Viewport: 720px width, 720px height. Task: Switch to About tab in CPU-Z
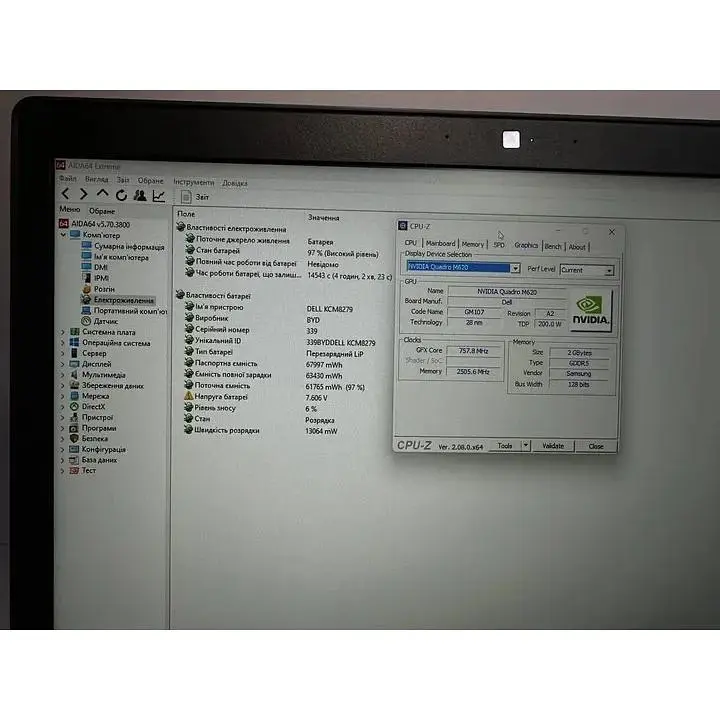click(577, 247)
